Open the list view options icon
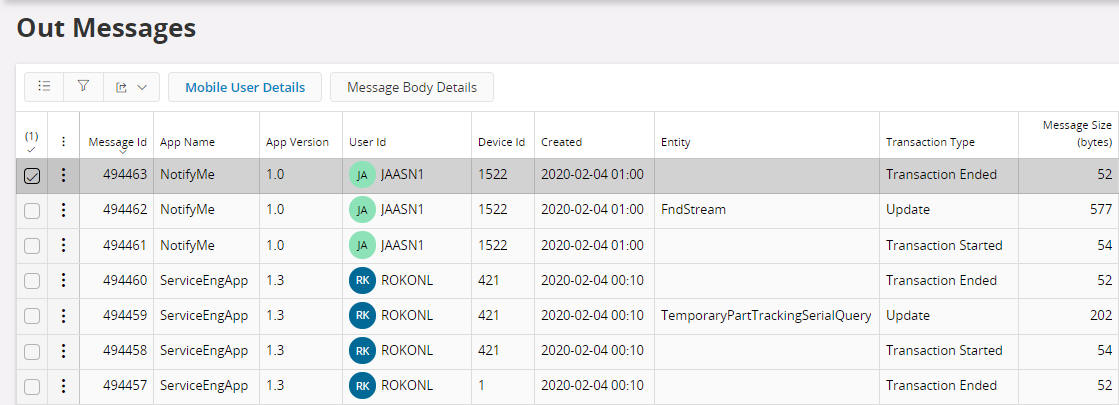The height and width of the screenshot is (405, 1119). 44,87
